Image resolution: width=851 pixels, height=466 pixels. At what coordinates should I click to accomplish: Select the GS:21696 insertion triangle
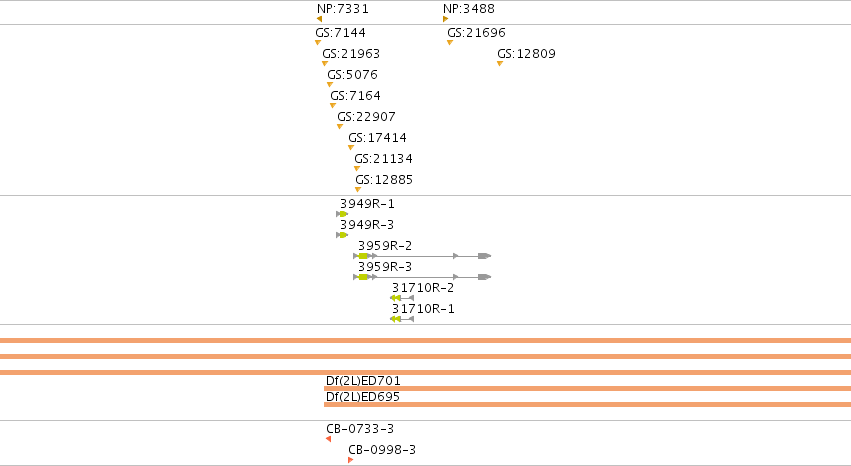point(450,42)
